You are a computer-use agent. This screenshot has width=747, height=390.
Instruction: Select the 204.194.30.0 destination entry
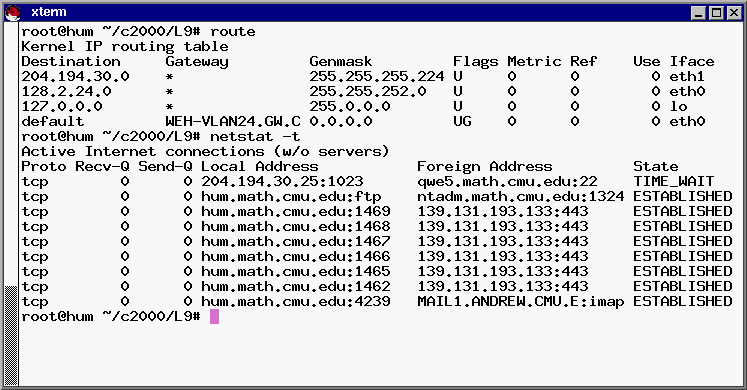[75, 76]
